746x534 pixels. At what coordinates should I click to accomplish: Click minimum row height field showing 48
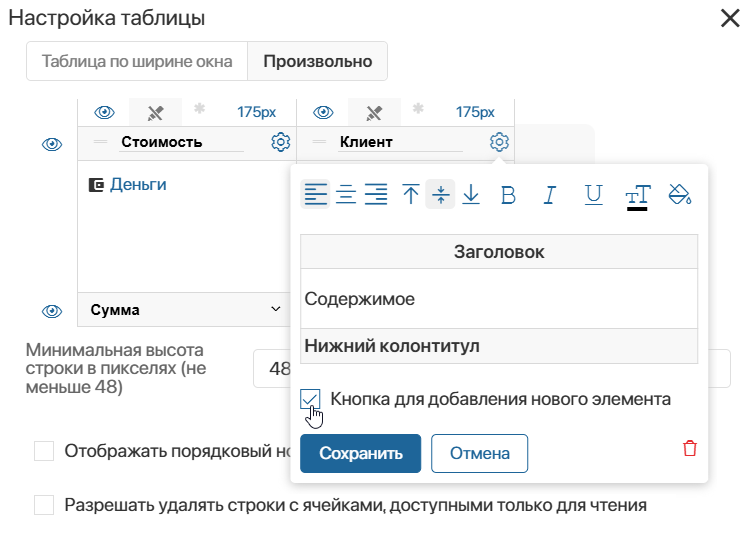[x=272, y=368]
